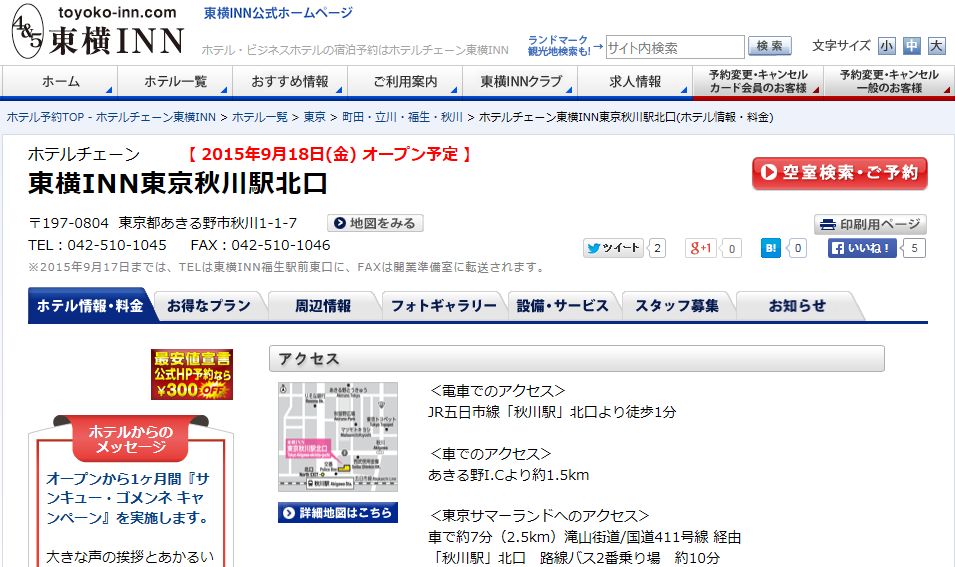955x567 pixels.
Task: Click breadcrumb link 東京
Action: pyautogui.click(x=314, y=117)
